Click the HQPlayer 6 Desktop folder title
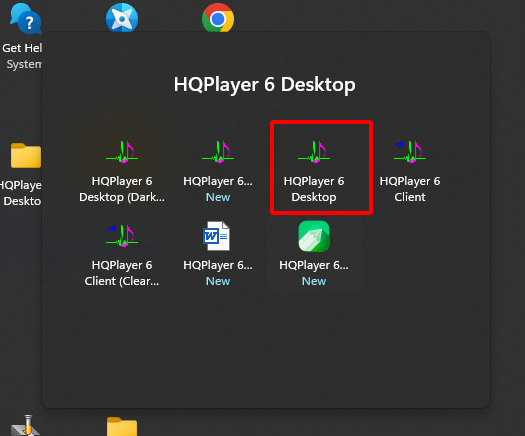This screenshot has height=436, width=525. coord(265,84)
